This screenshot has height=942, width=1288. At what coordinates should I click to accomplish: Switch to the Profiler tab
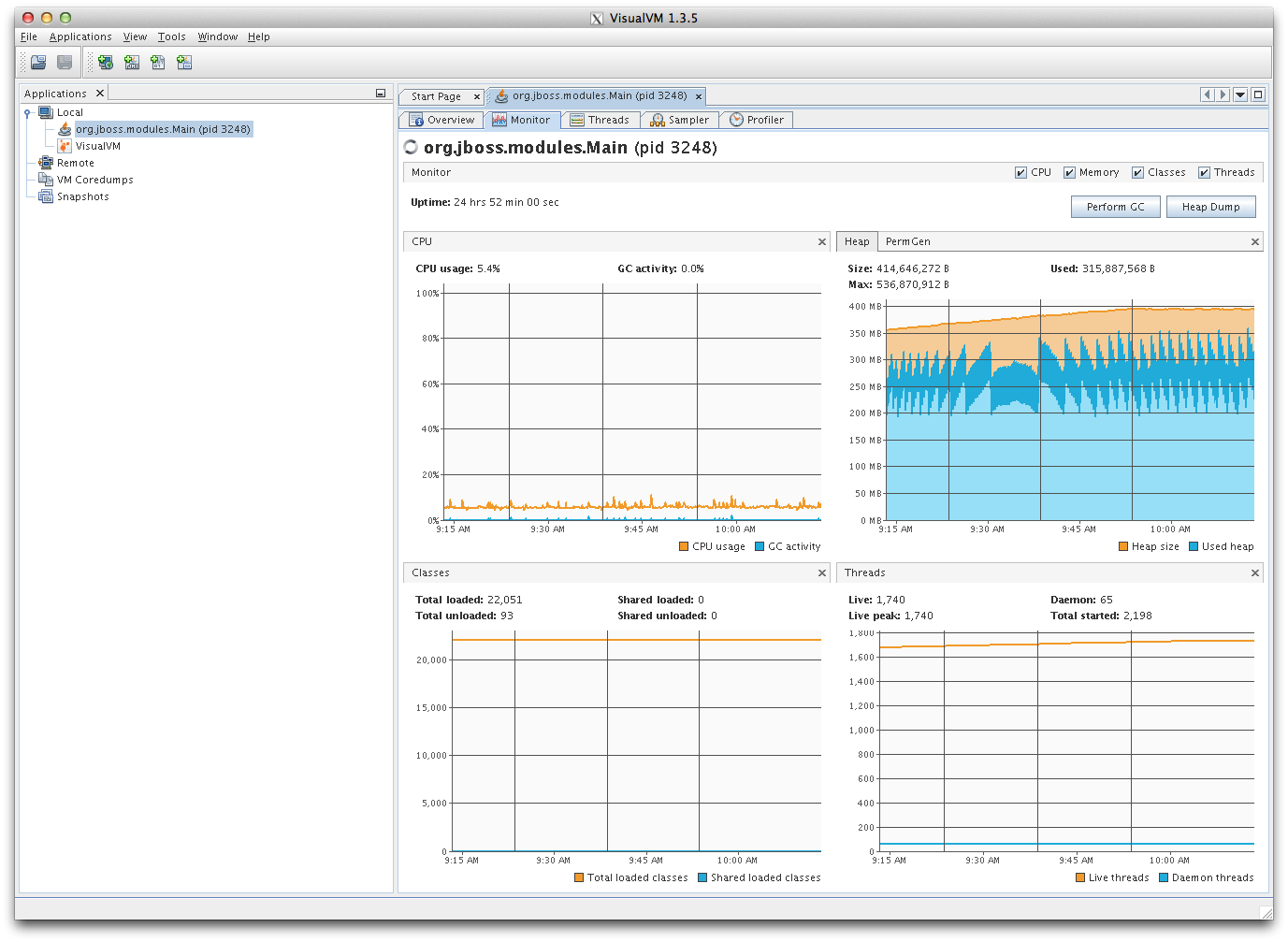click(x=757, y=120)
